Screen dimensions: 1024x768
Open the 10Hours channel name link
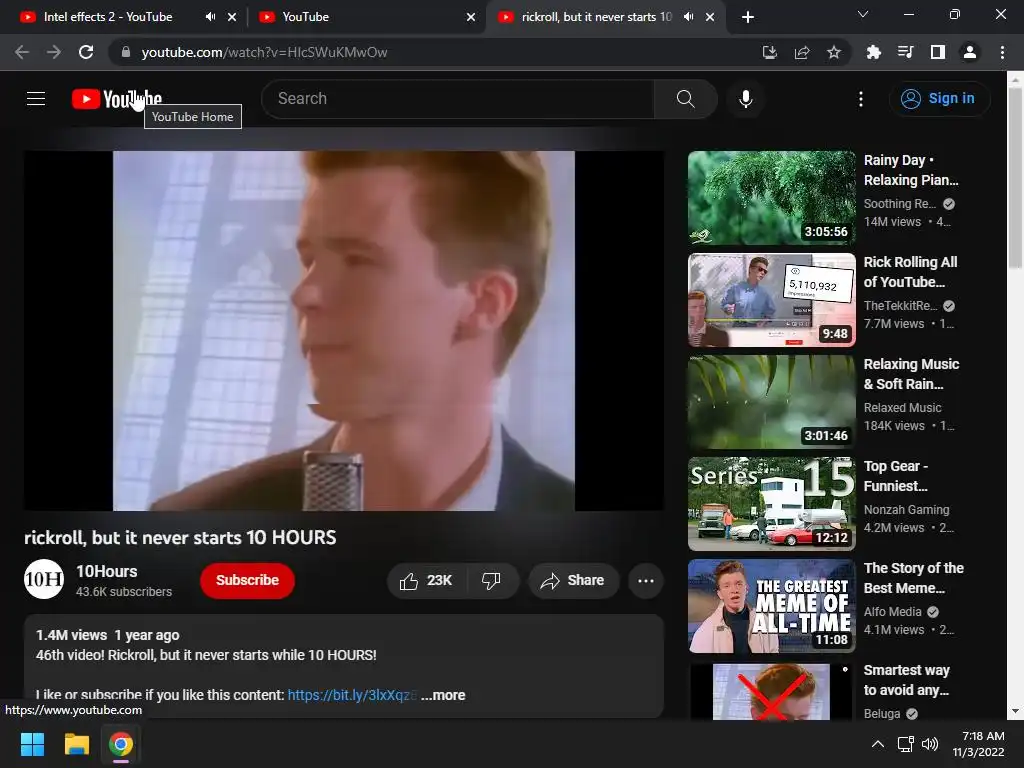pyautogui.click(x=107, y=571)
